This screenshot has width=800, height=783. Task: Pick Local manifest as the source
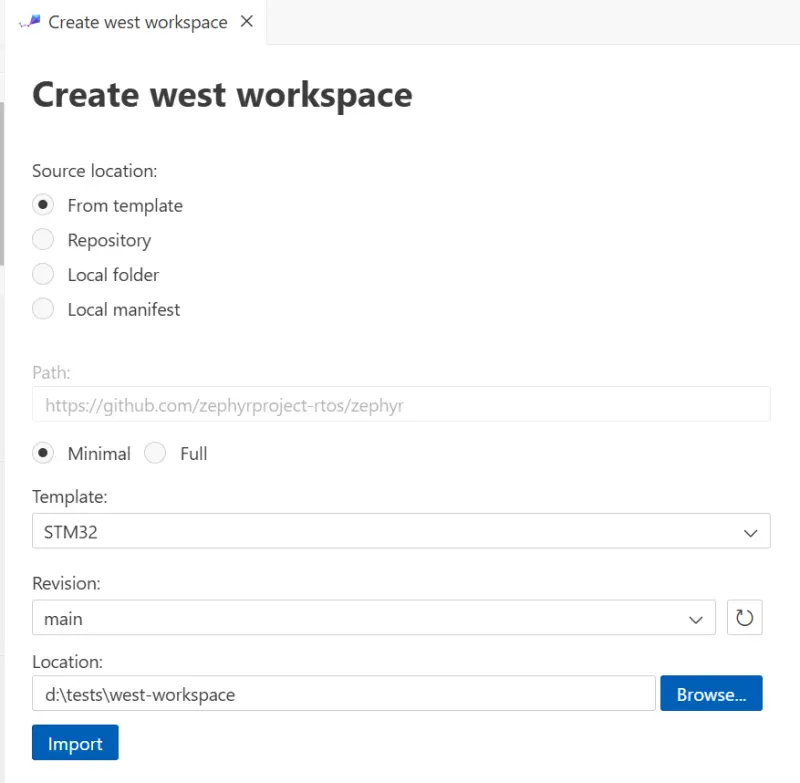43,309
